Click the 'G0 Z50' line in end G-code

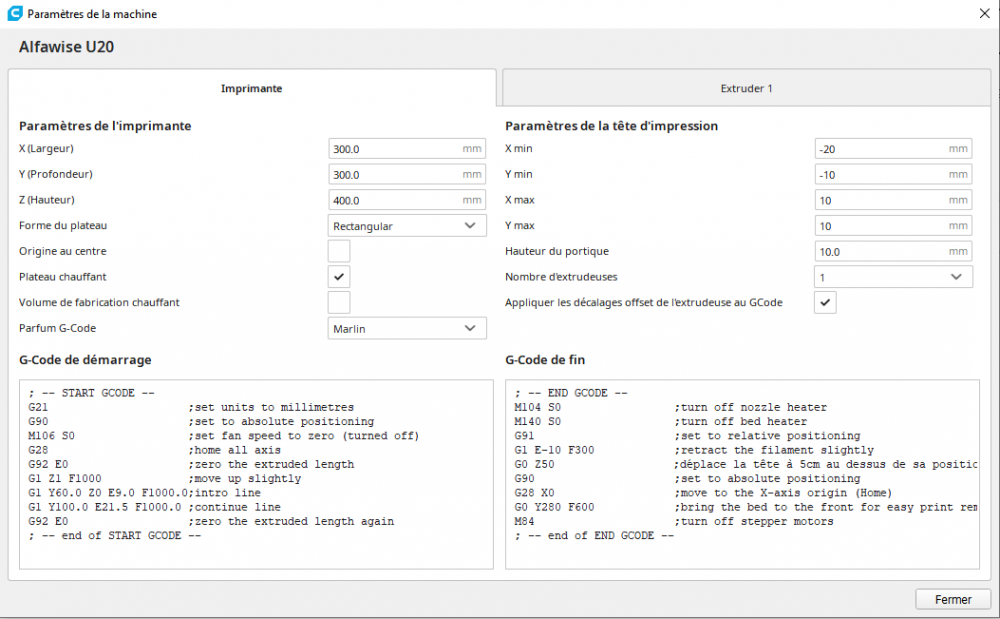746,464
